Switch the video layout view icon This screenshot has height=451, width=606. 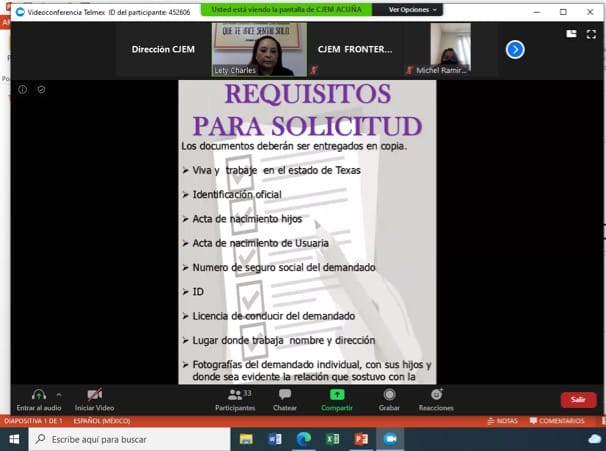point(571,33)
